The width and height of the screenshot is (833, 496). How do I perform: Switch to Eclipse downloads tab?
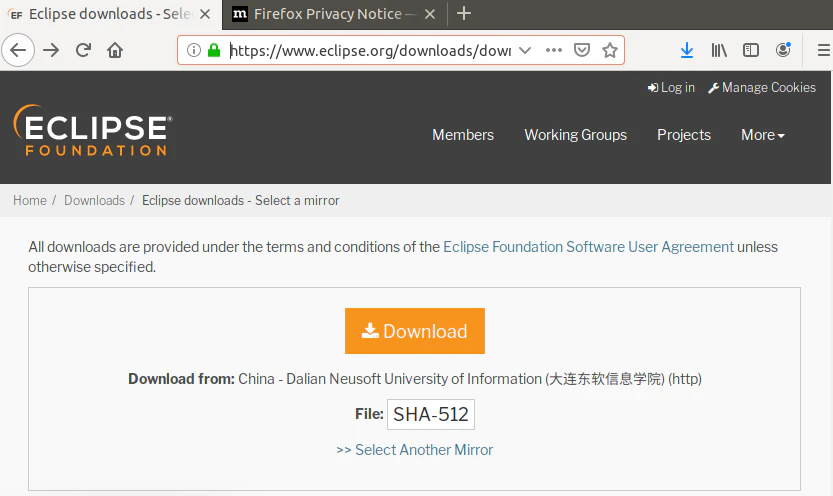pyautogui.click(x=109, y=14)
